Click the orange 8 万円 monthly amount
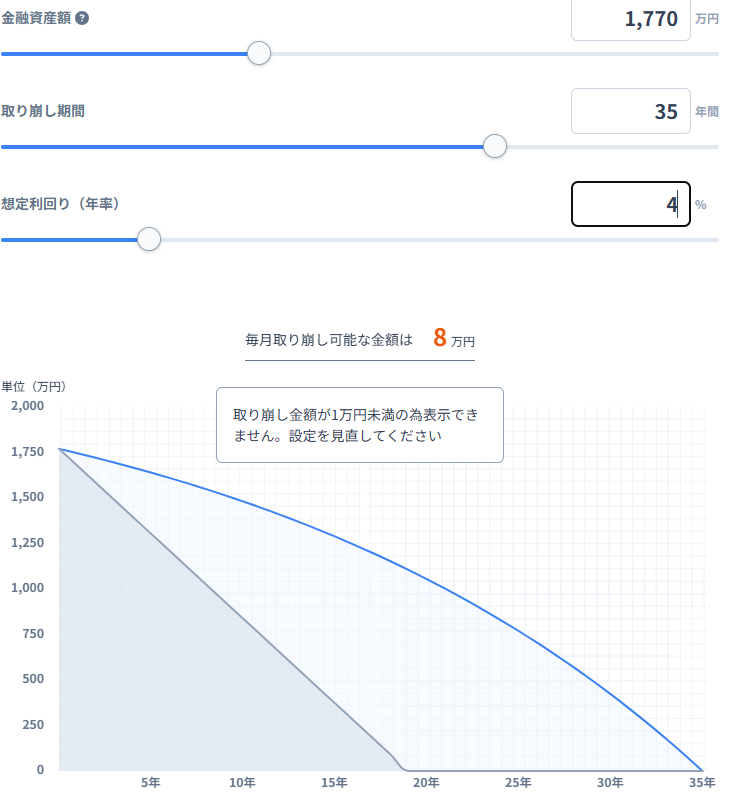This screenshot has width=732, height=797. point(453,339)
